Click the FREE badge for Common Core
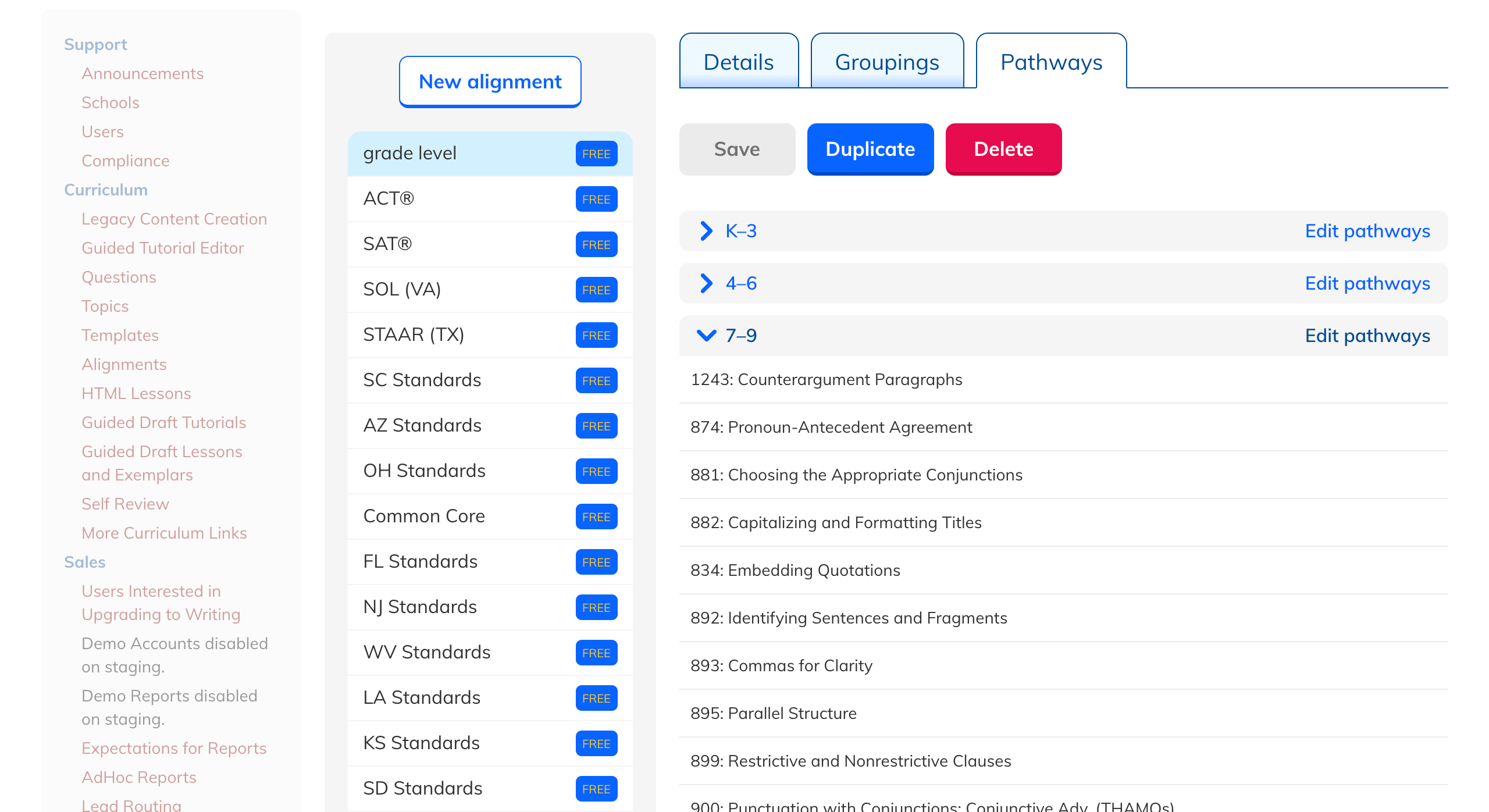1489x812 pixels. click(596, 517)
